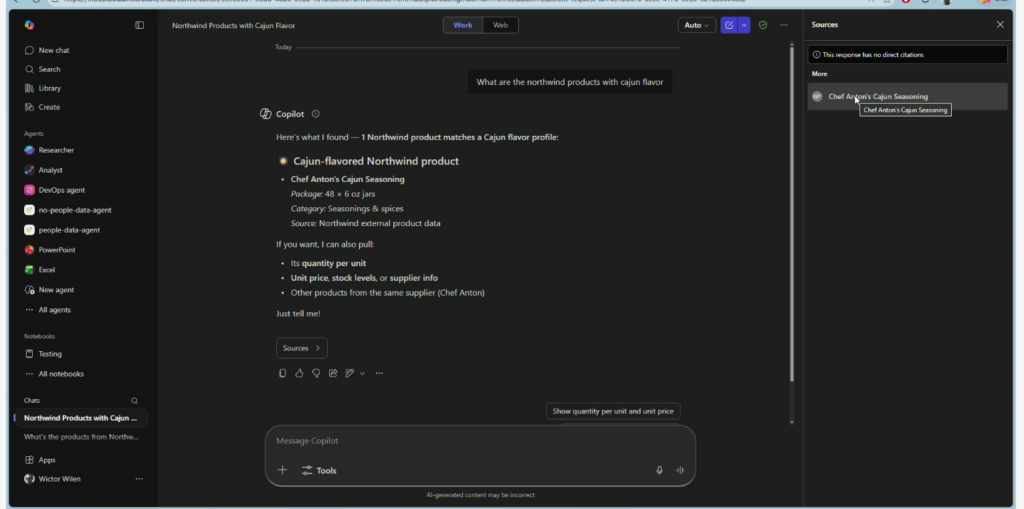Open Apps in the sidebar
Viewport: 1024px width, 509px height.
tap(40, 460)
